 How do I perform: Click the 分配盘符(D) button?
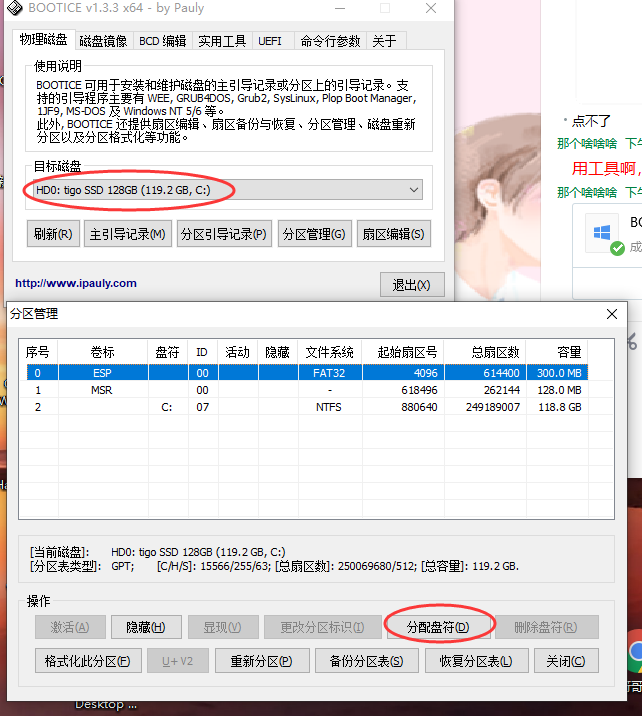click(438, 627)
